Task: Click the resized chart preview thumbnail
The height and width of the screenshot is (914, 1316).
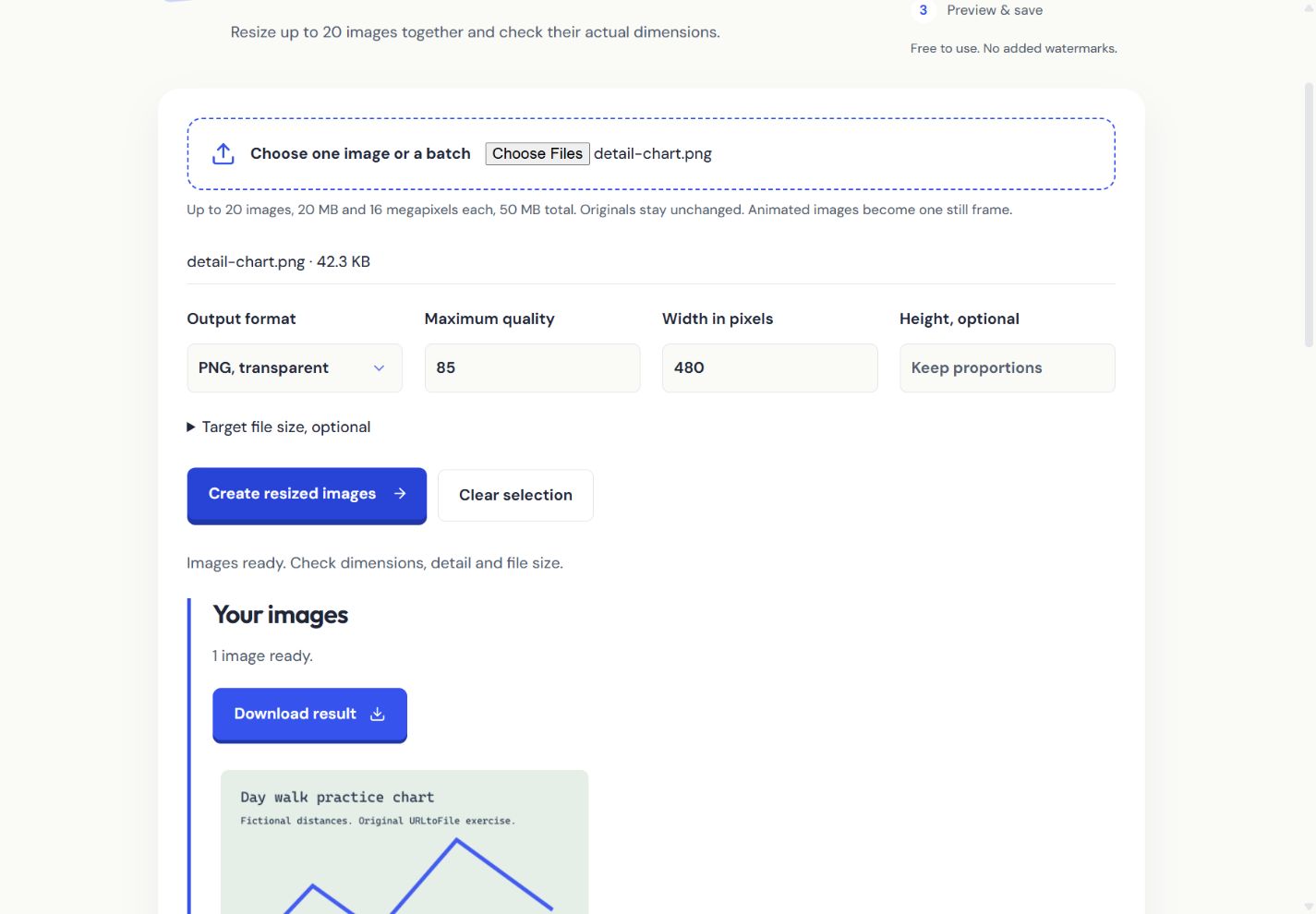Action: pyautogui.click(x=404, y=842)
